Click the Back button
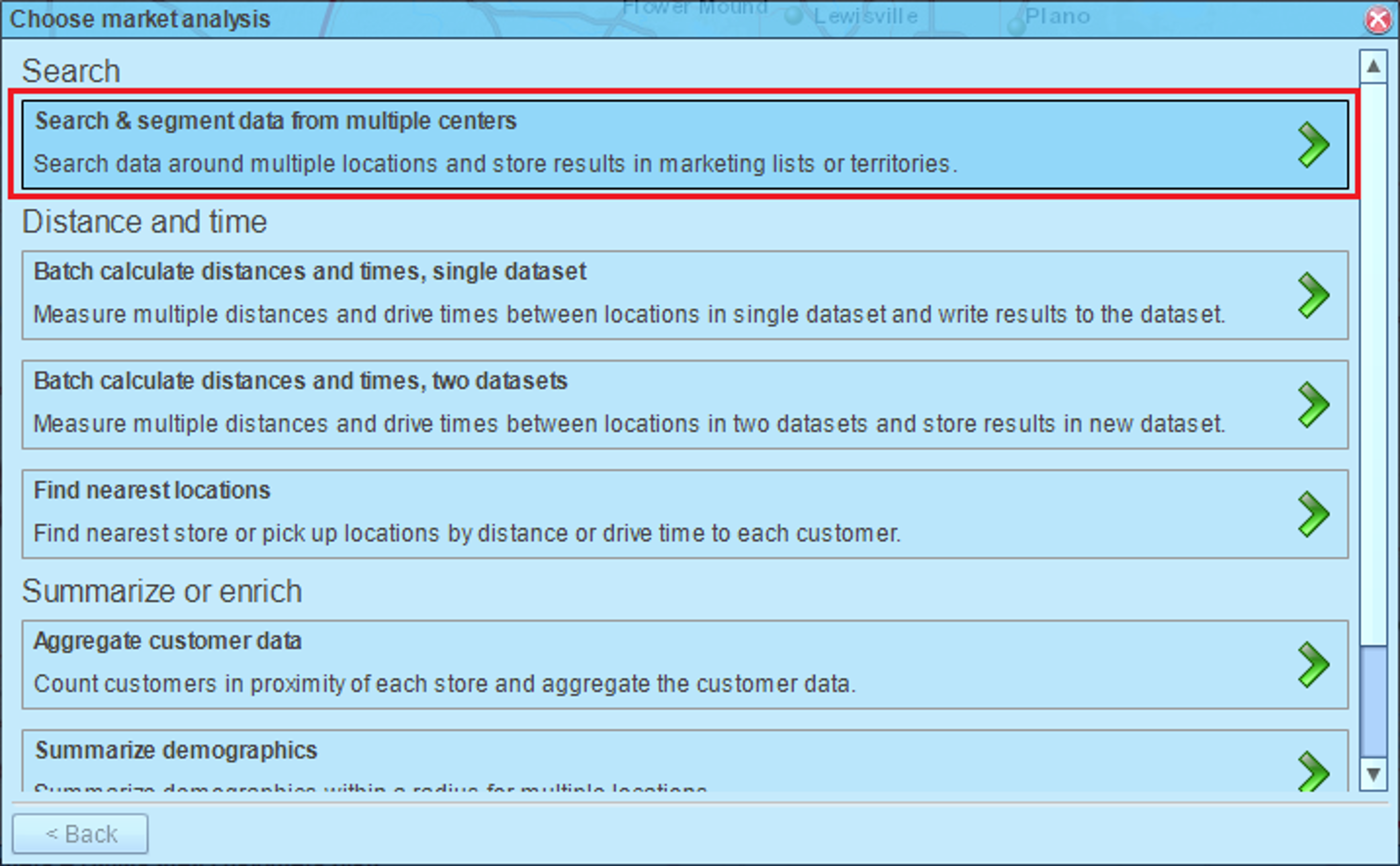 (x=80, y=834)
